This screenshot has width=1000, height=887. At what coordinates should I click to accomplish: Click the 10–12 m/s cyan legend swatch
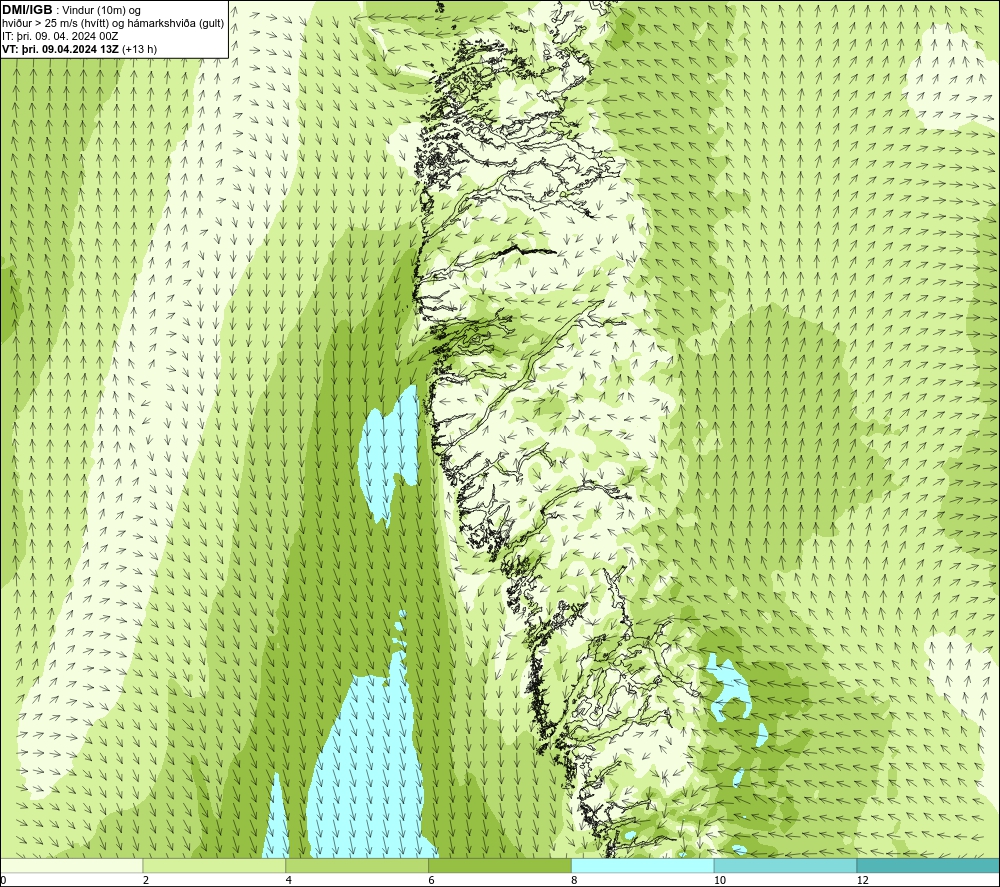(x=786, y=865)
